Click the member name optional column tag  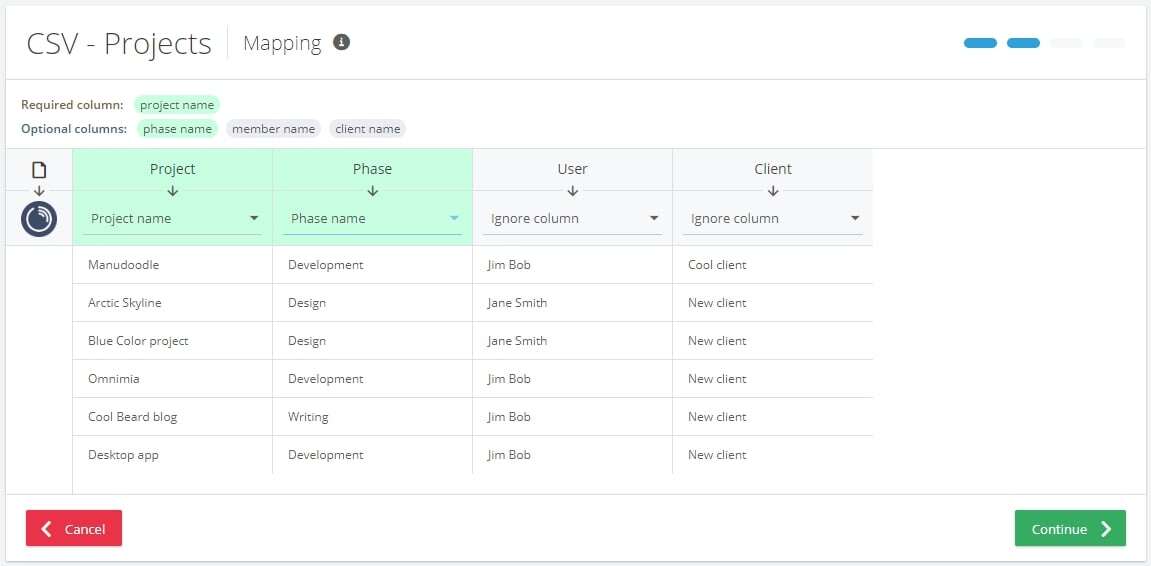(273, 129)
